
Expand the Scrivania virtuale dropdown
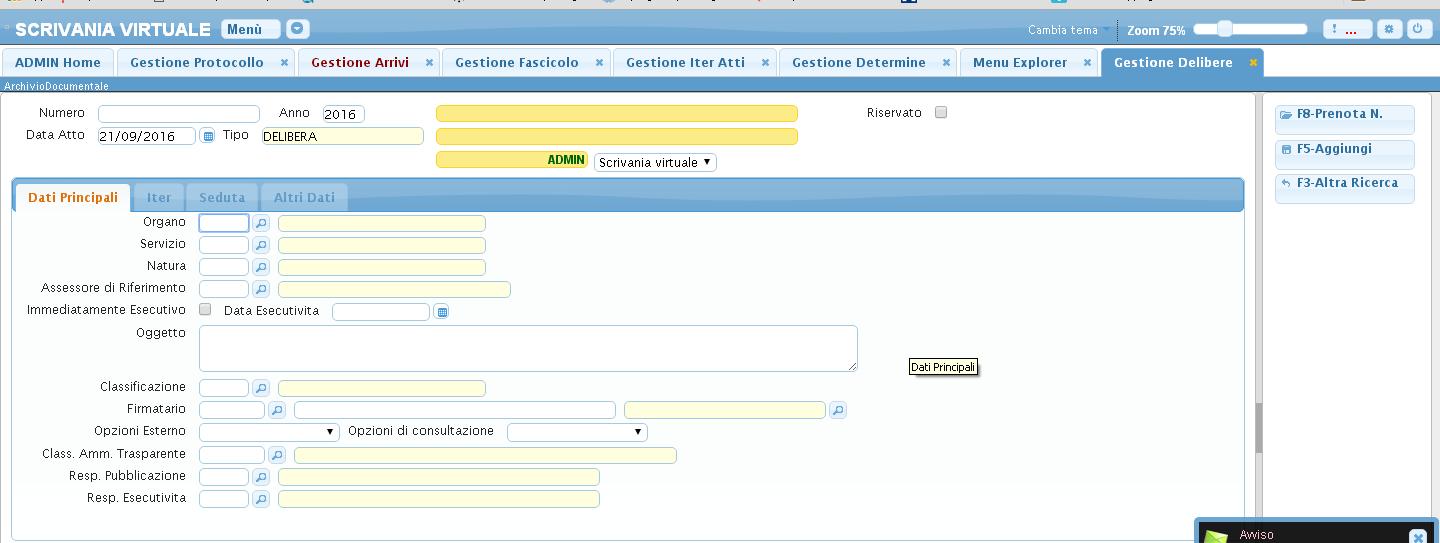click(x=655, y=162)
